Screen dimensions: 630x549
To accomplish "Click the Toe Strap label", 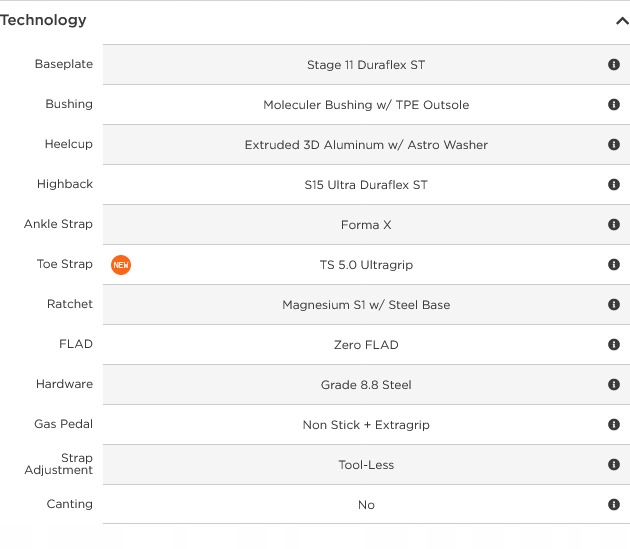I will pyautogui.click(x=65, y=264).
